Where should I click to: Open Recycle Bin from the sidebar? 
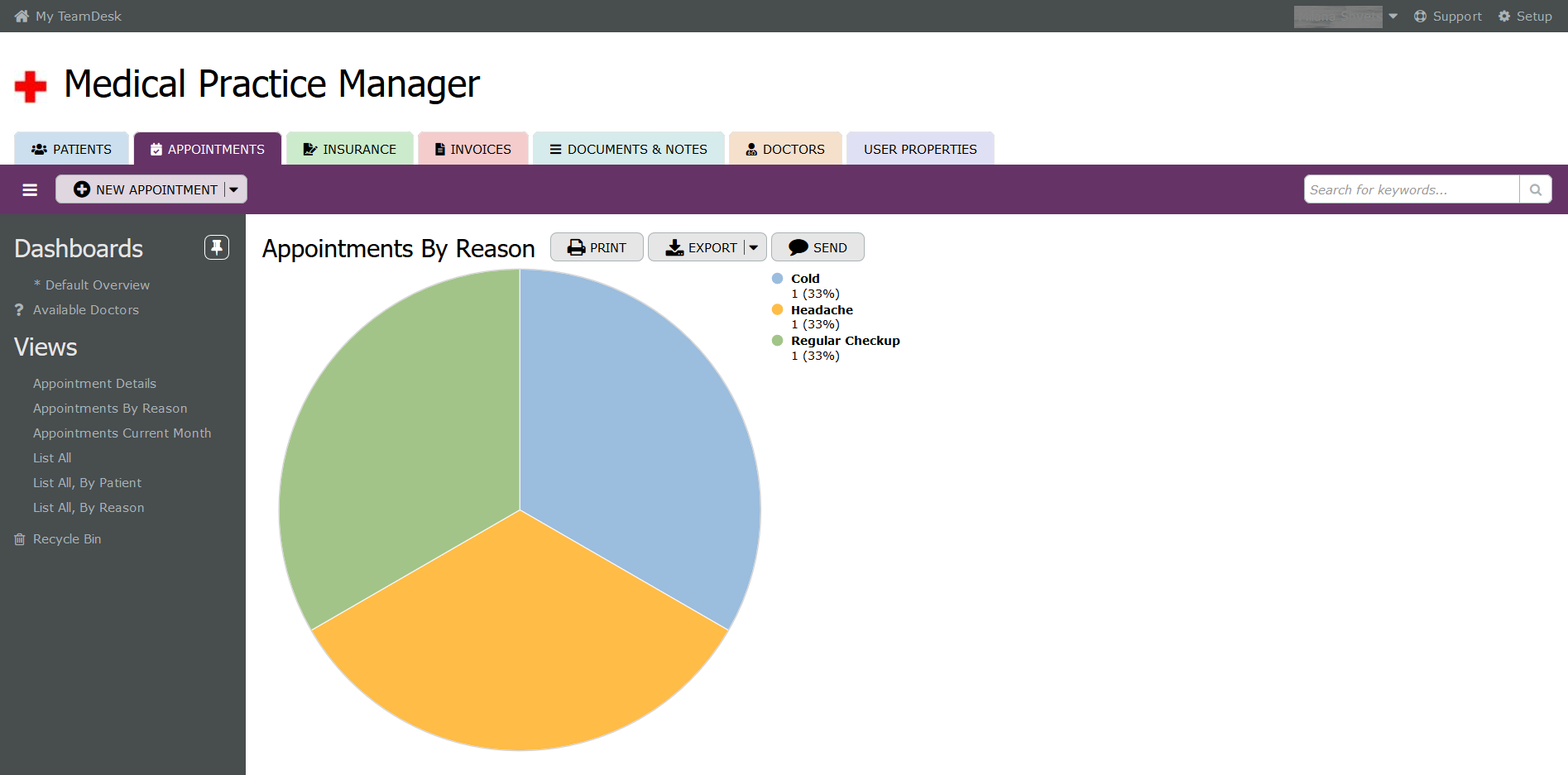(x=66, y=539)
